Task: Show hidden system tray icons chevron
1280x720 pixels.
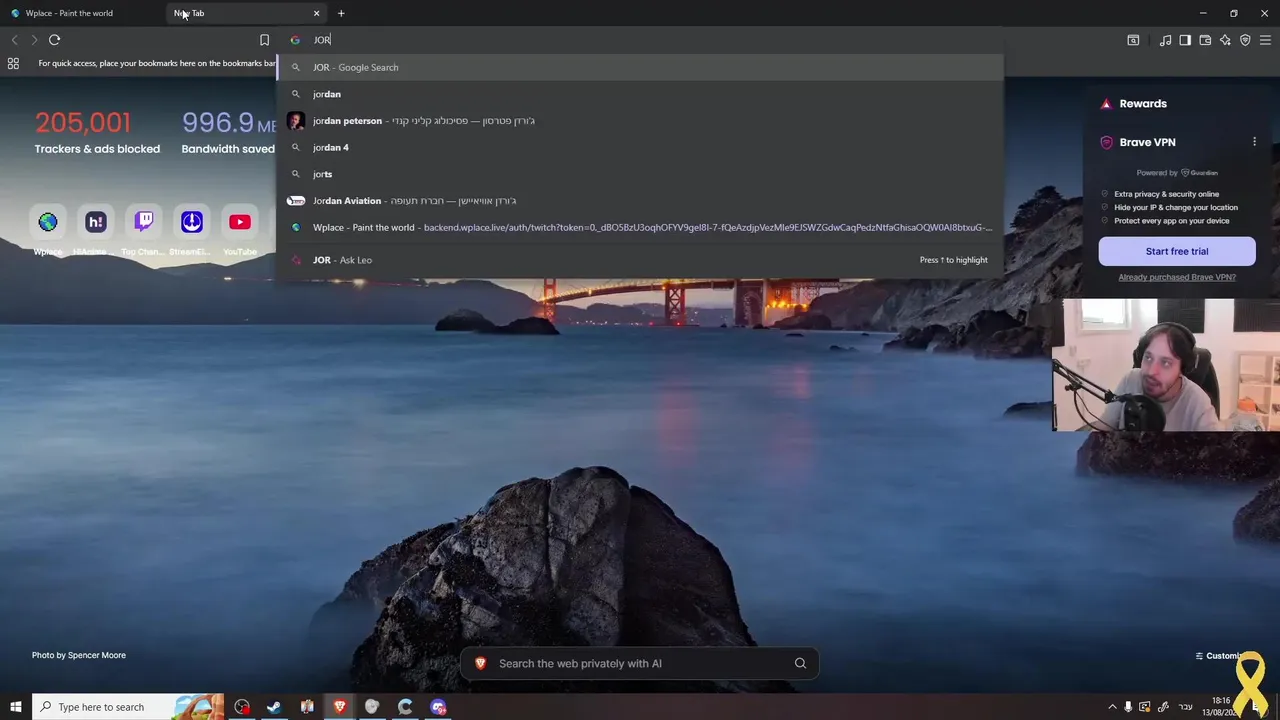Action: coord(1112,707)
